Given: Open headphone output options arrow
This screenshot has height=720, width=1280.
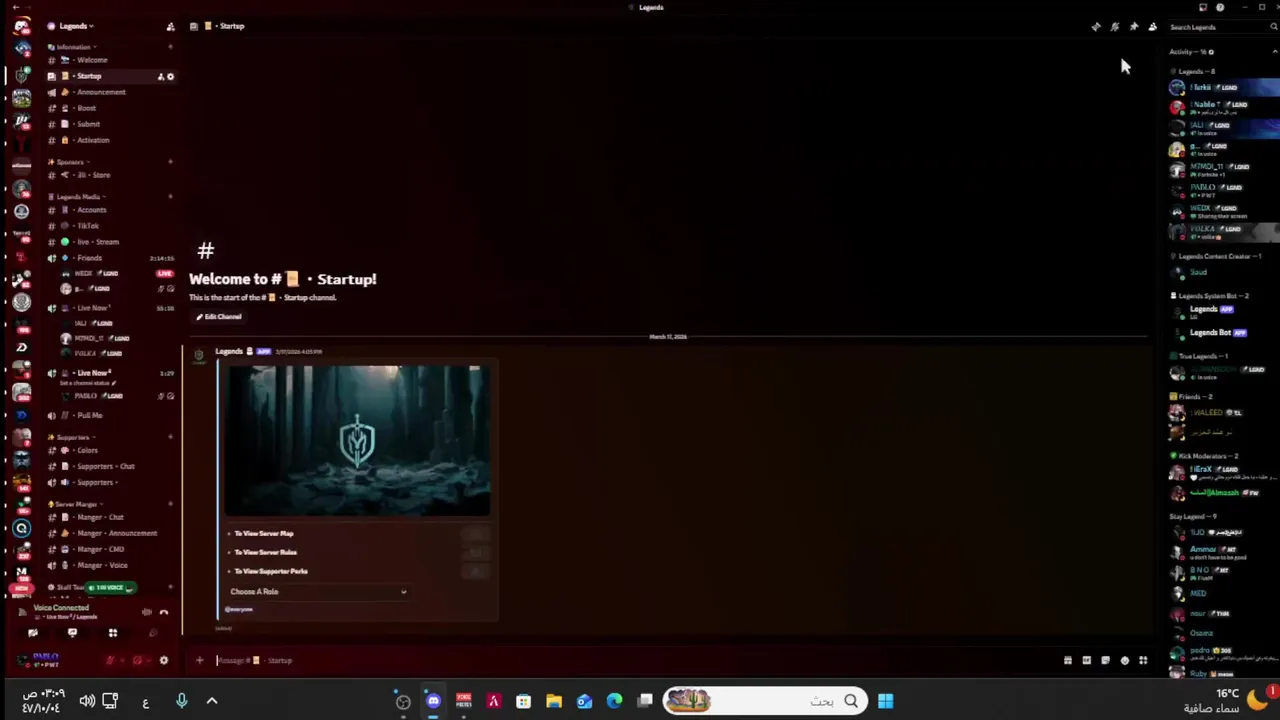Looking at the screenshot, I should pyautogui.click(x=148, y=660).
